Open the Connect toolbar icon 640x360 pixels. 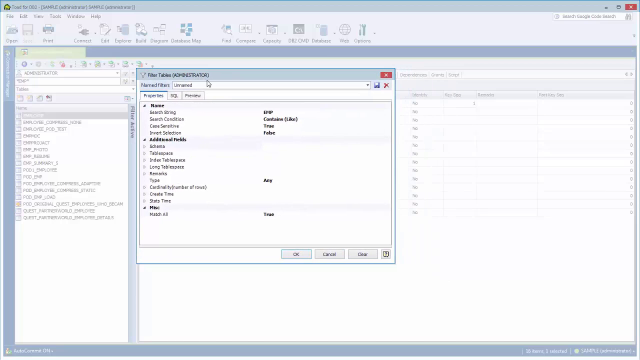pyautogui.click(x=82, y=33)
